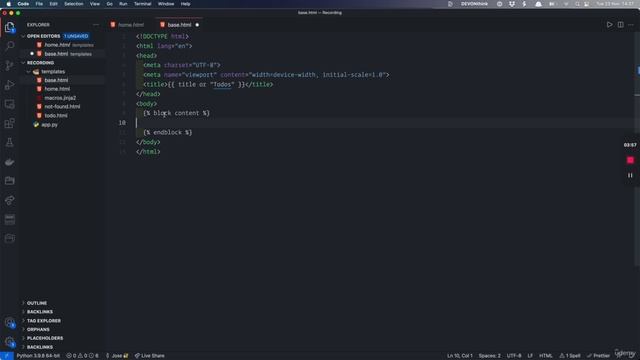Open not-found.html file
The image size is (640, 360).
[x=62, y=107]
